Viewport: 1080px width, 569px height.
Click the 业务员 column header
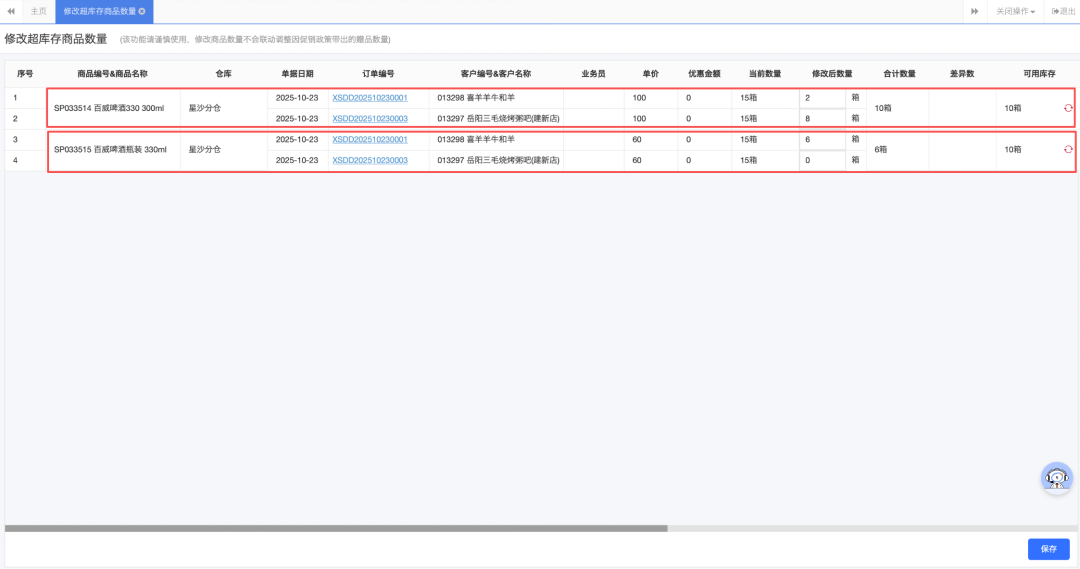(593, 74)
